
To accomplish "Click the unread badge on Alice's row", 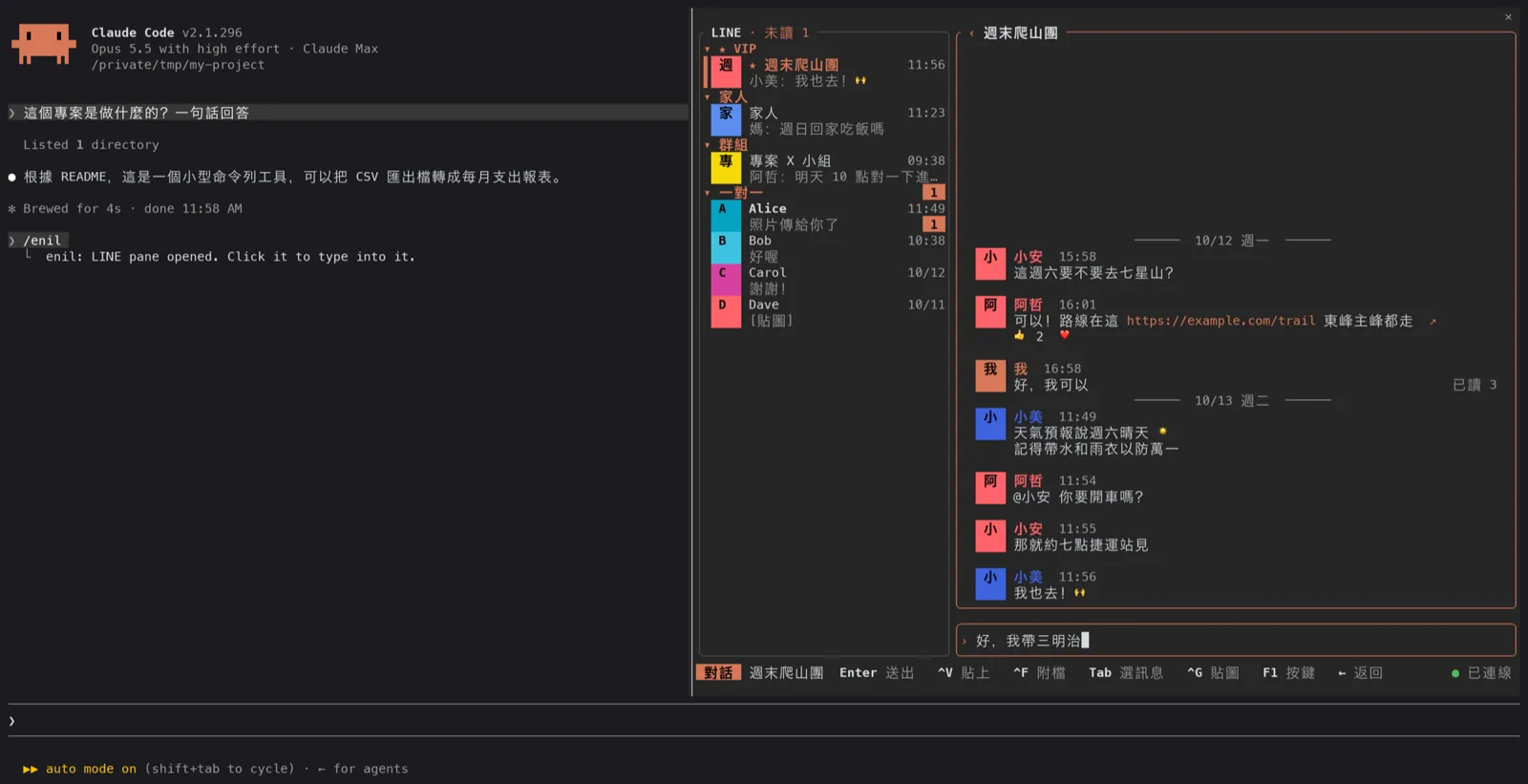I will [934, 224].
